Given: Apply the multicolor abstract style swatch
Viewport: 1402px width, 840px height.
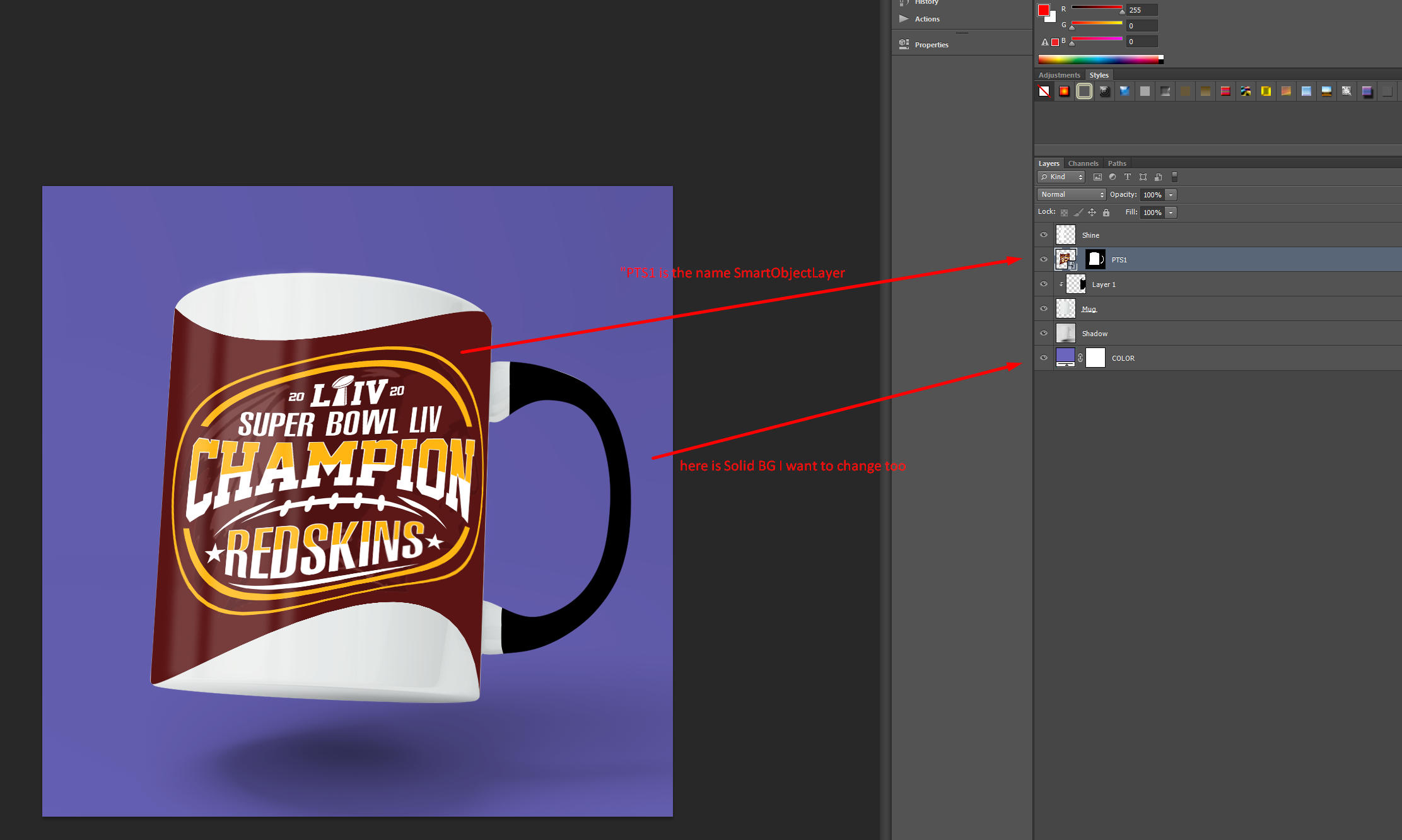Looking at the screenshot, I should [x=1246, y=91].
